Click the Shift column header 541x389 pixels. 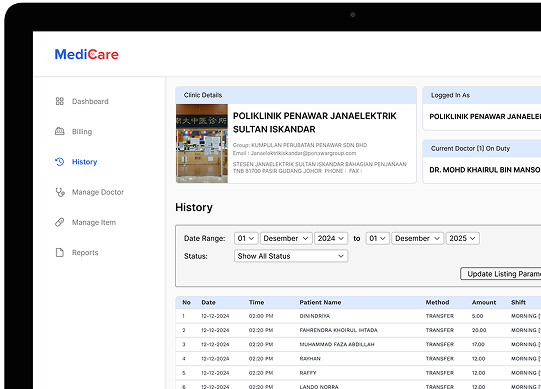click(x=518, y=302)
